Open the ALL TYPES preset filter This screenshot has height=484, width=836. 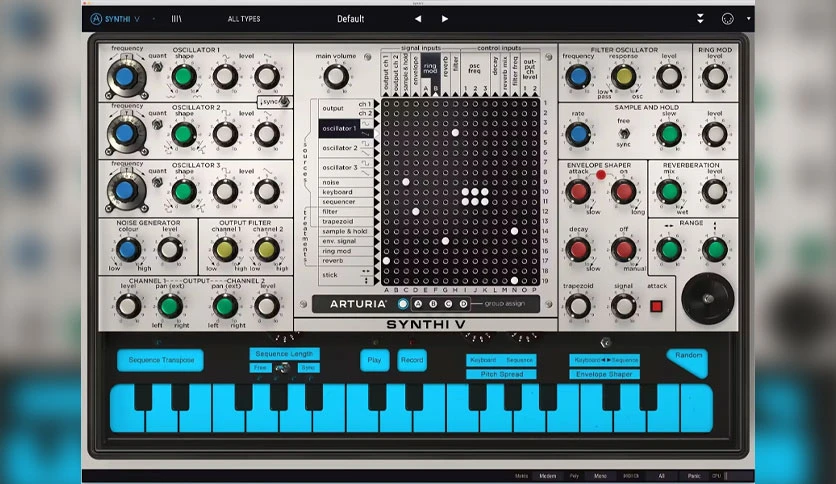(x=244, y=19)
